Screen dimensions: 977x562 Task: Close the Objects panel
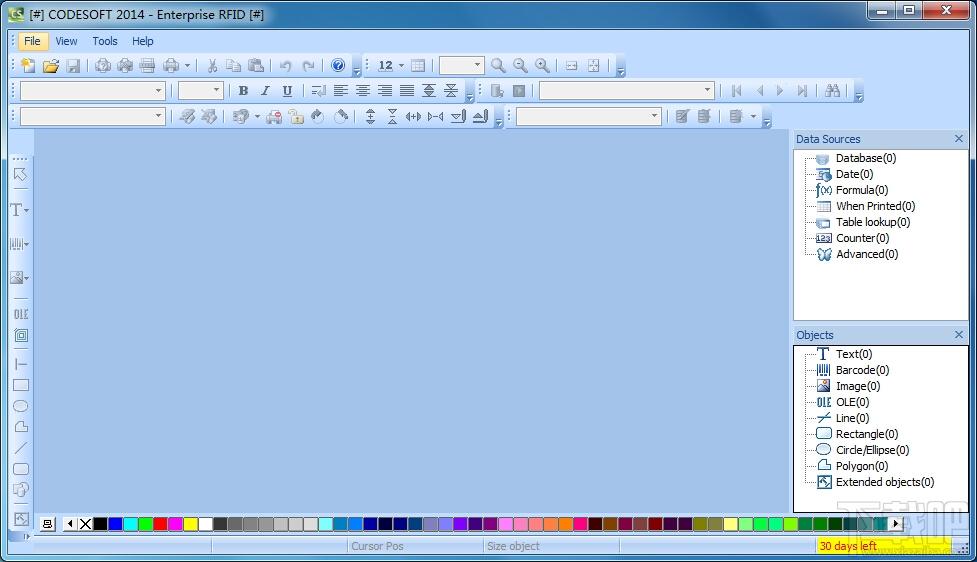click(x=959, y=335)
